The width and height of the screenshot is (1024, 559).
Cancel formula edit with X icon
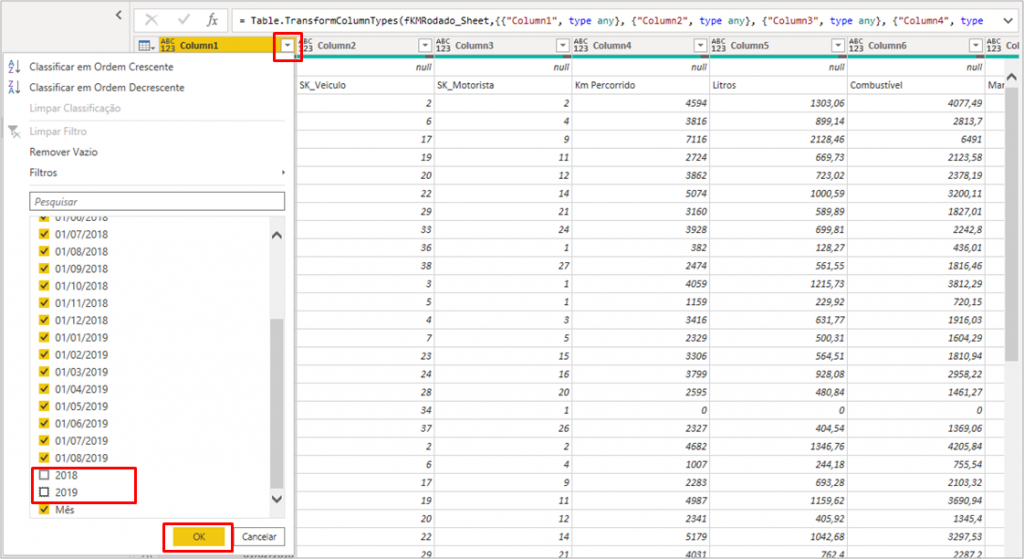[152, 20]
